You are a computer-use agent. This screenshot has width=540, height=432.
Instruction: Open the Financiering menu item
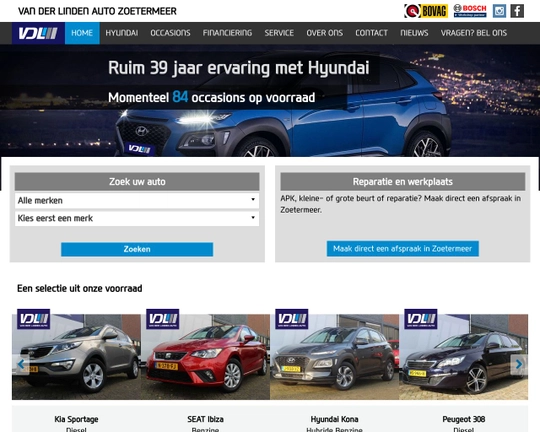coord(227,33)
